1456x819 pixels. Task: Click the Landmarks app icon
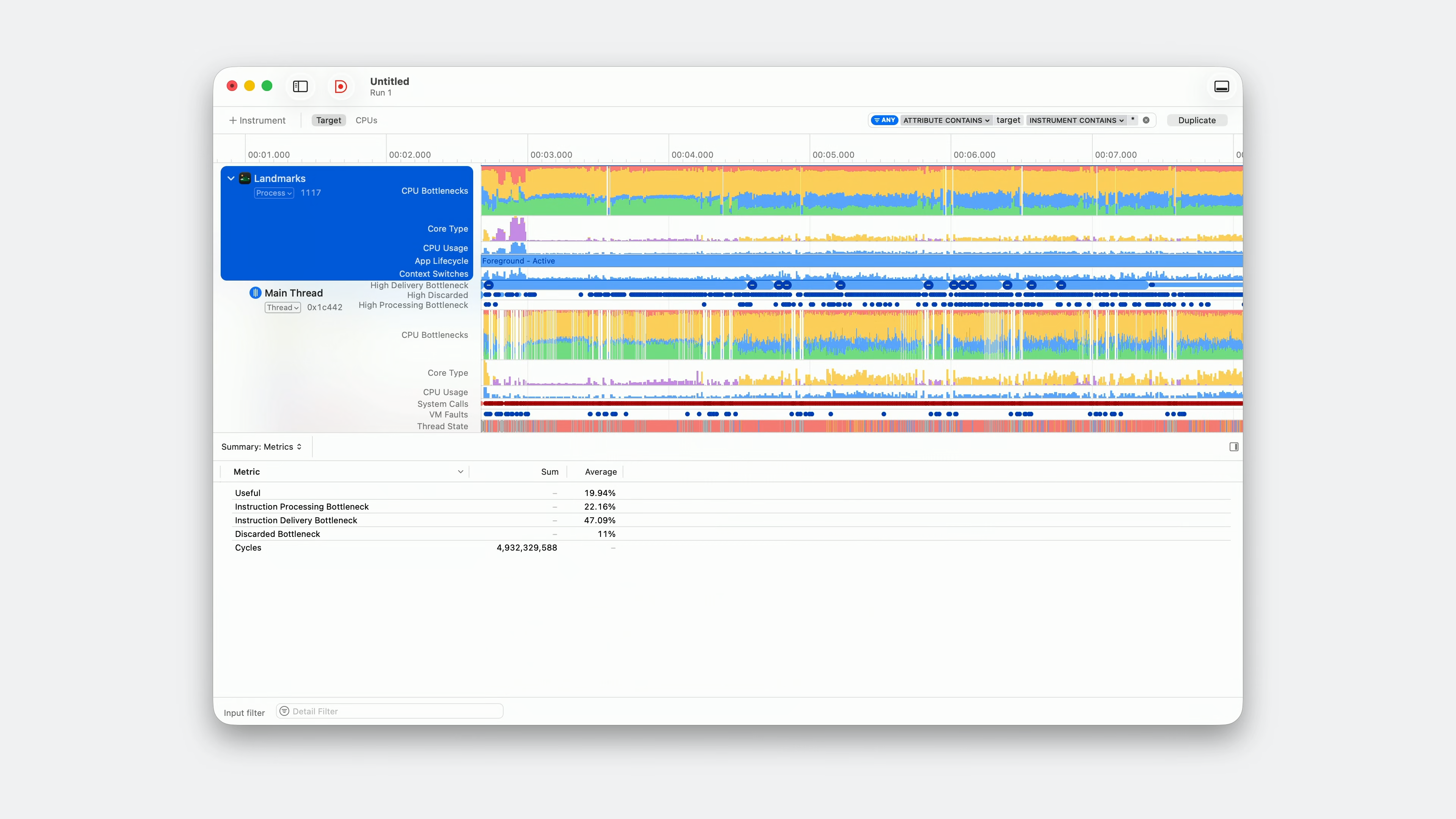[245, 179]
